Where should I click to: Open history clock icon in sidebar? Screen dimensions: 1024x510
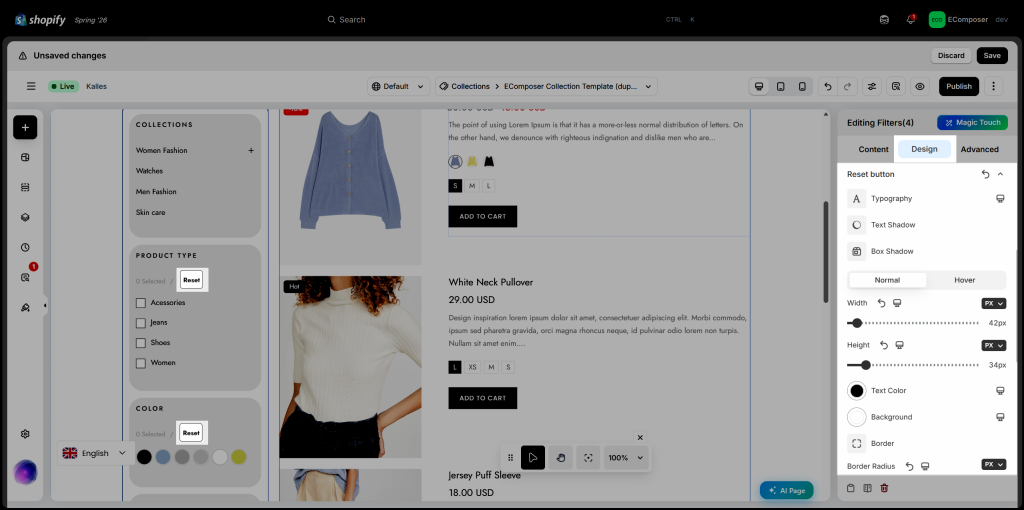(x=25, y=247)
